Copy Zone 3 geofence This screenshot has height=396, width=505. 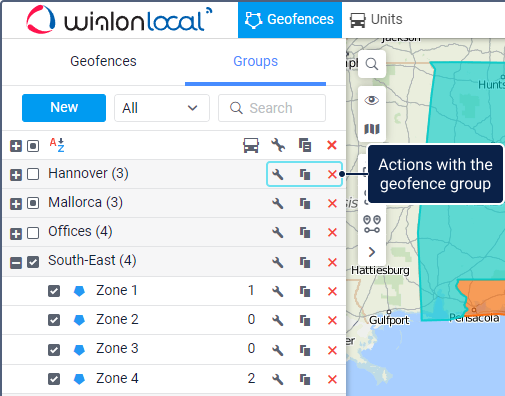click(x=305, y=350)
